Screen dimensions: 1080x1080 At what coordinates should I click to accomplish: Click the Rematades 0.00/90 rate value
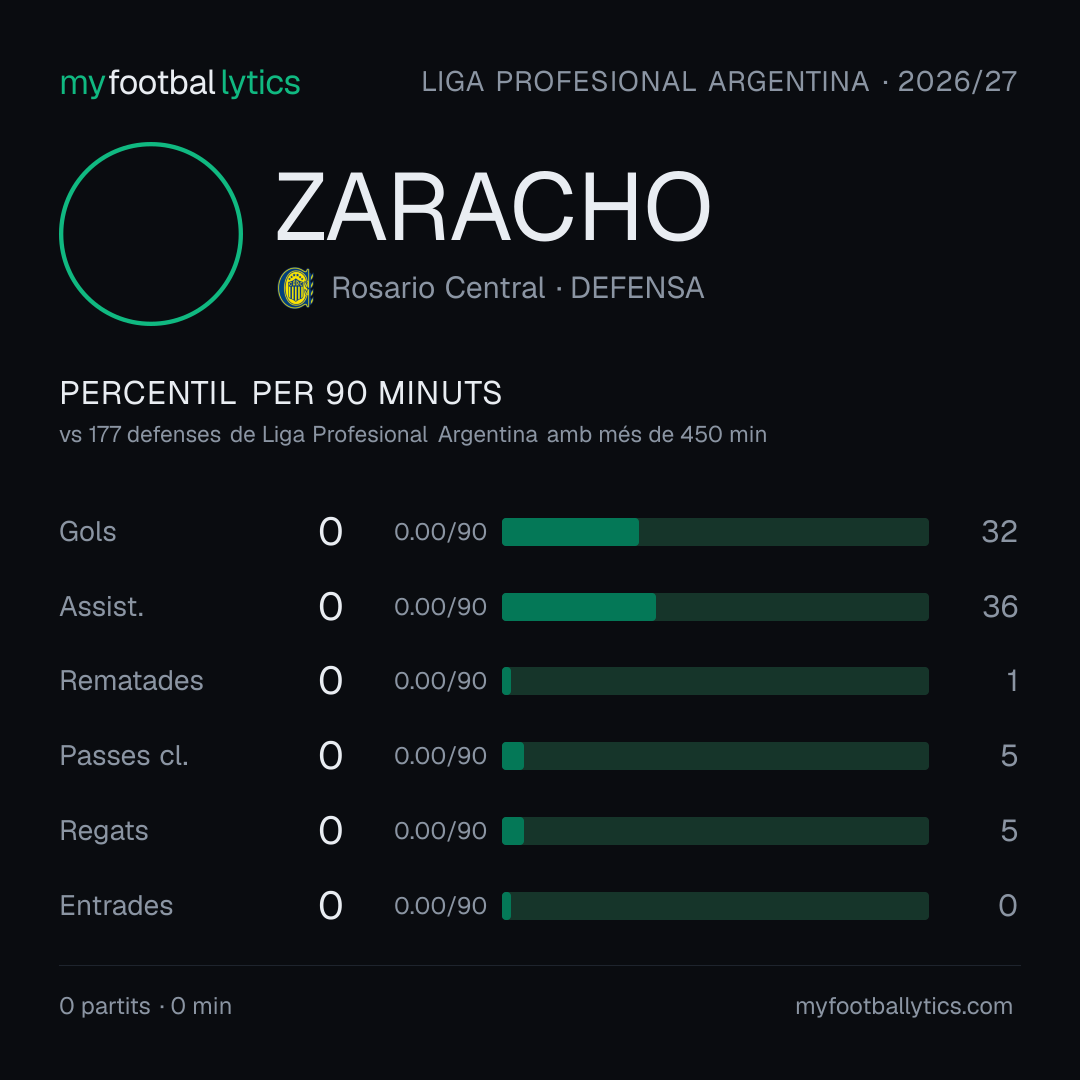(x=440, y=681)
